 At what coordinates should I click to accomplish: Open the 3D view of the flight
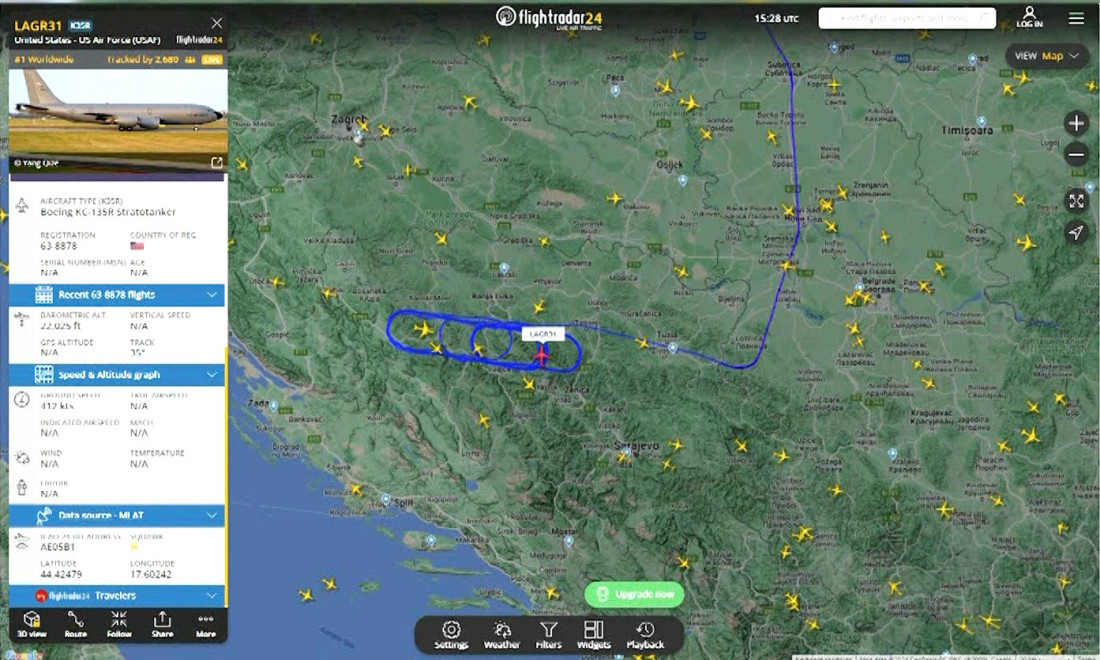click(32, 623)
